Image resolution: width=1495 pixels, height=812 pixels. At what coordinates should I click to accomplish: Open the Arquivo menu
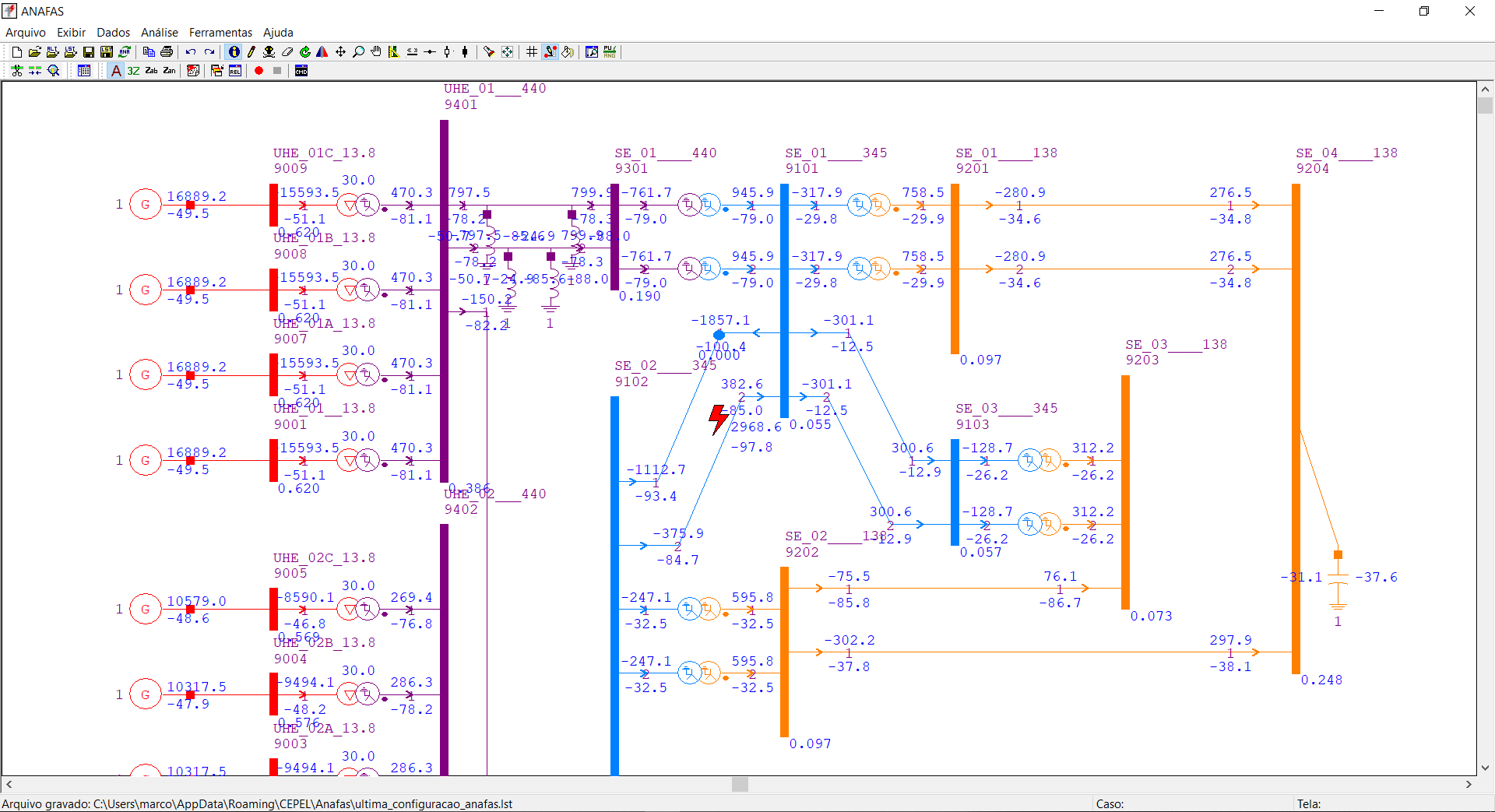26,33
